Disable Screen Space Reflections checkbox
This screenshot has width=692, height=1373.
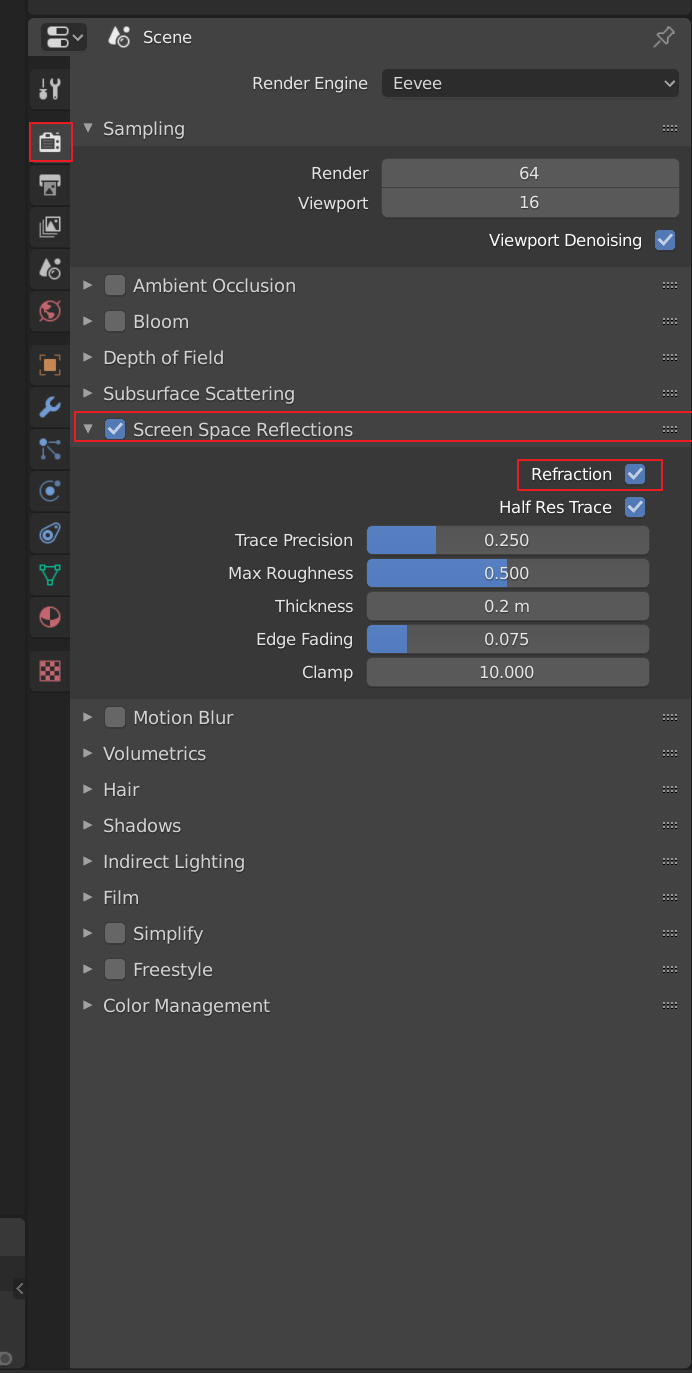(115, 430)
